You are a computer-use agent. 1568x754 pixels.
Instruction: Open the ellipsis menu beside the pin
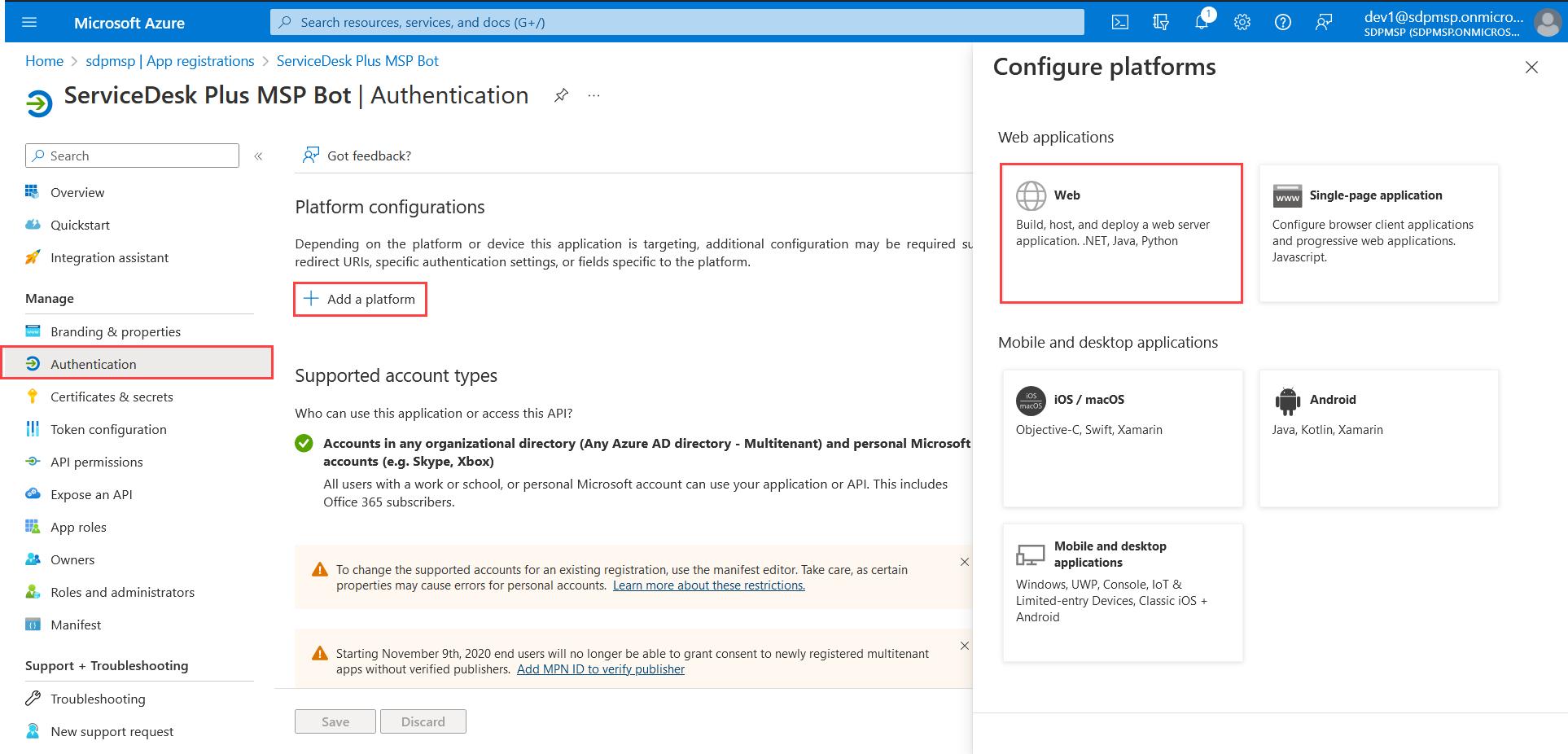point(593,95)
